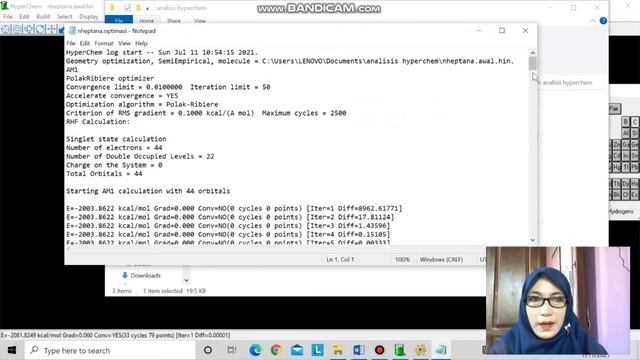
Task: Open Task View on taskbar
Action: 232,350
